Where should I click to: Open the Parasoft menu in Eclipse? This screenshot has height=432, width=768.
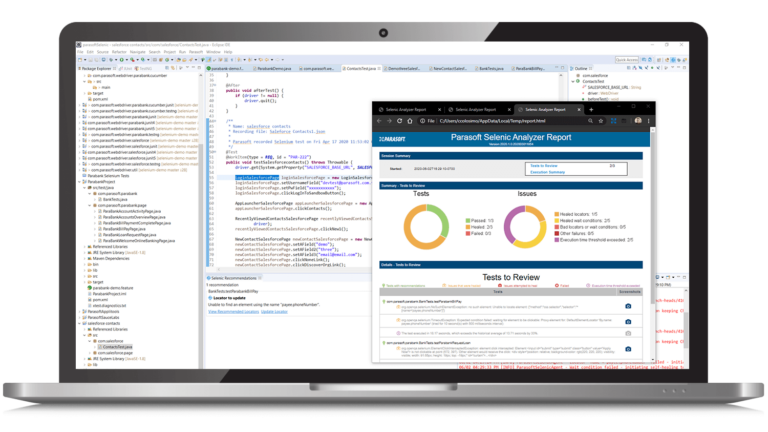196,52
